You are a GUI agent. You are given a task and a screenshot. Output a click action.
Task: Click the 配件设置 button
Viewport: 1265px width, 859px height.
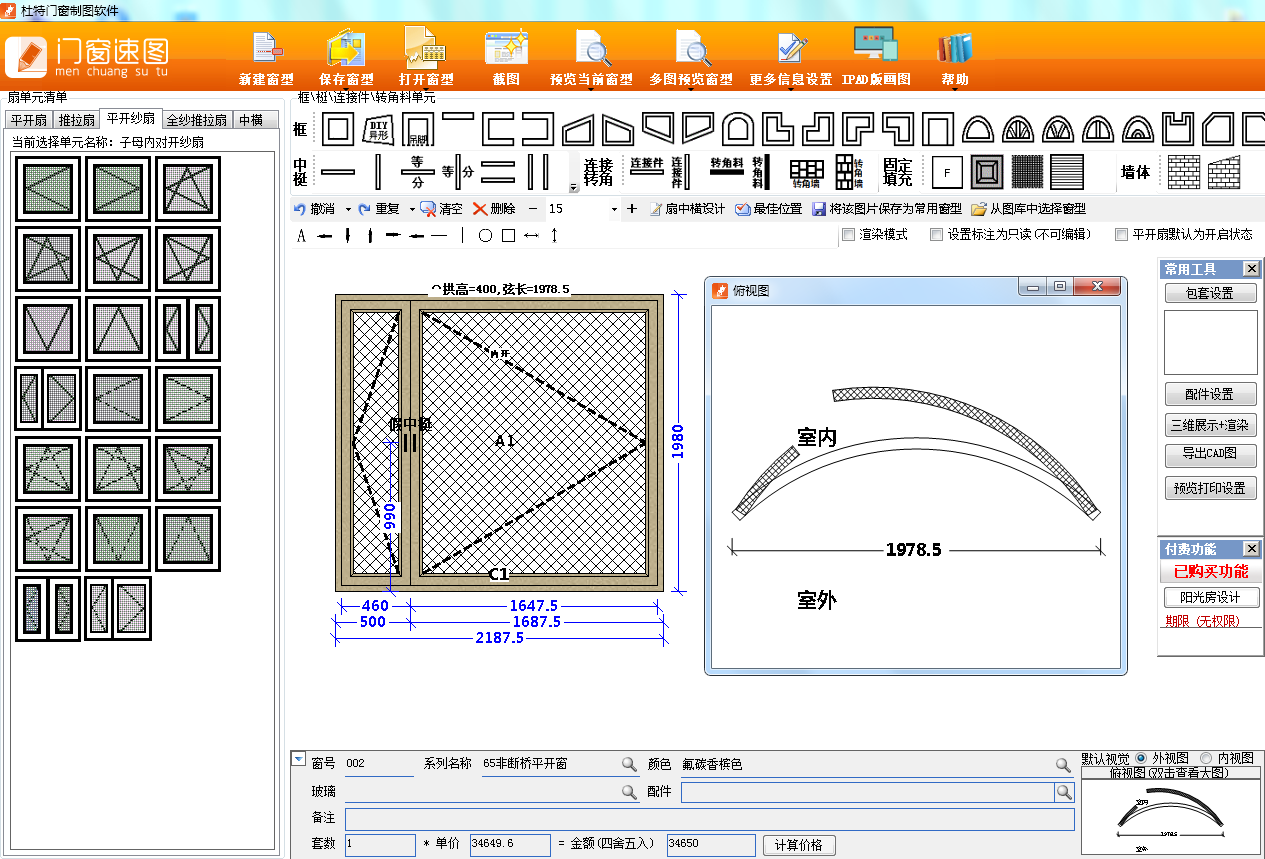coord(1211,394)
